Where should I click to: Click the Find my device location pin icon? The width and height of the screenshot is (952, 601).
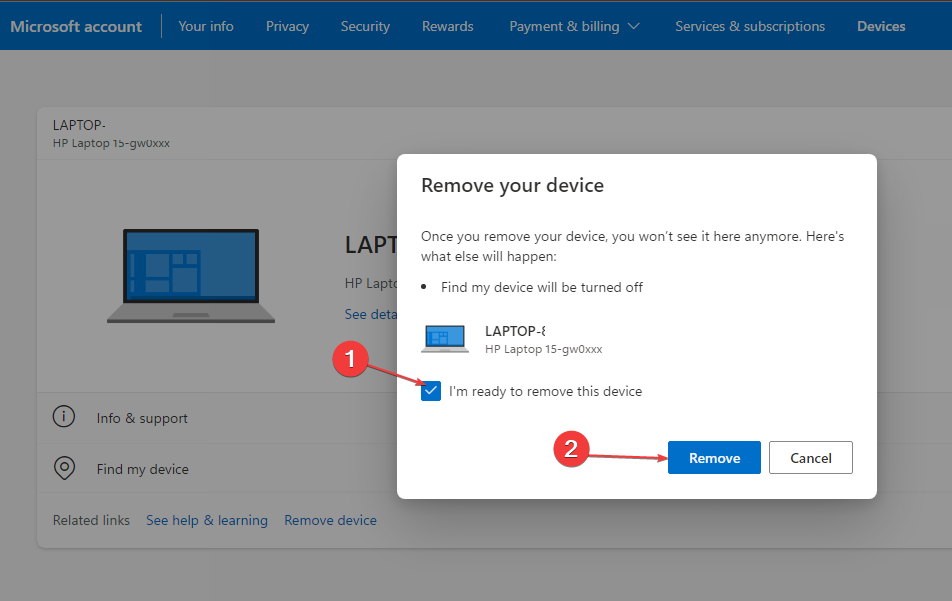click(64, 468)
